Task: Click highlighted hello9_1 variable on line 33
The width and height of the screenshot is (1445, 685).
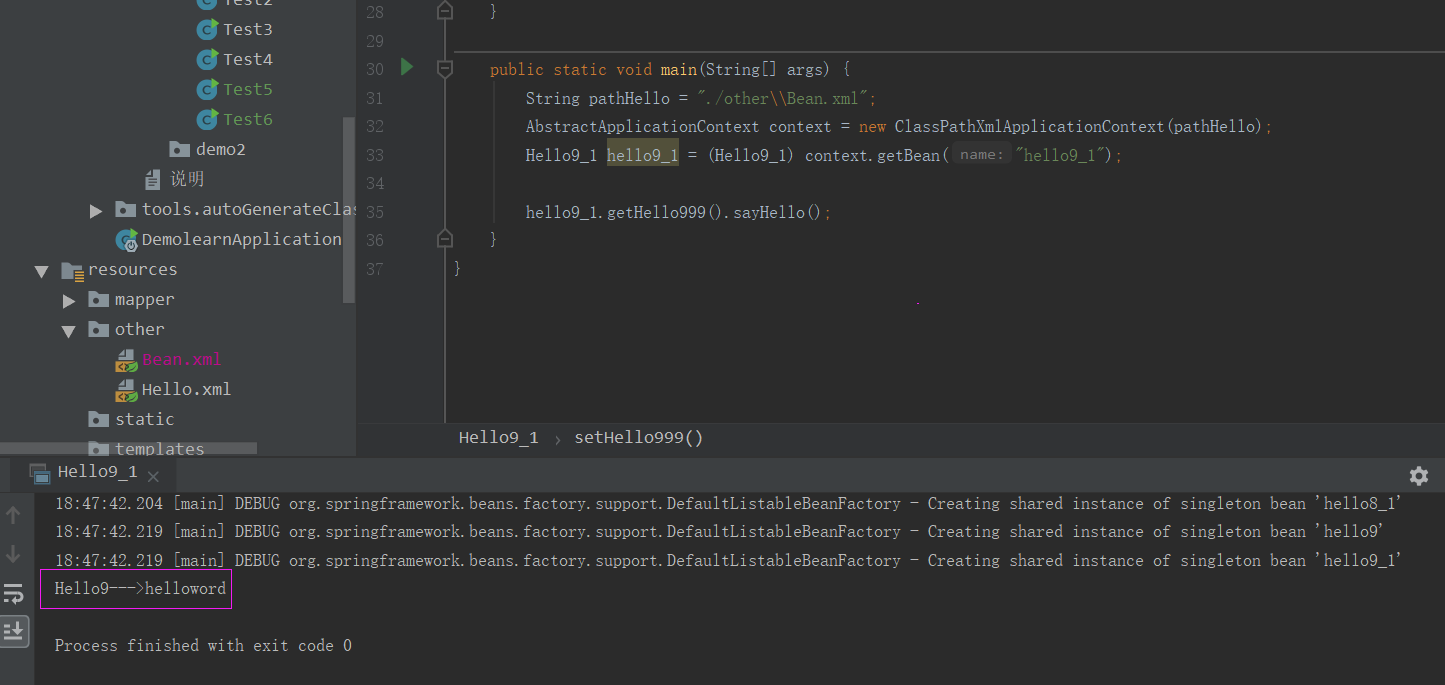Action: point(642,155)
